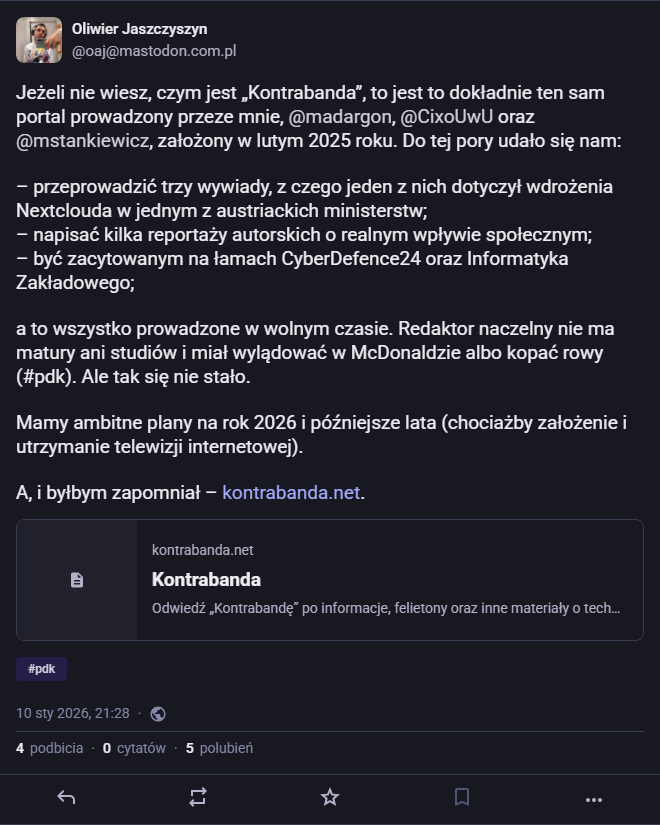The width and height of the screenshot is (660, 825).
Task: Open Oliwier Jaszczyszyn display name profile
Action: pos(139,29)
